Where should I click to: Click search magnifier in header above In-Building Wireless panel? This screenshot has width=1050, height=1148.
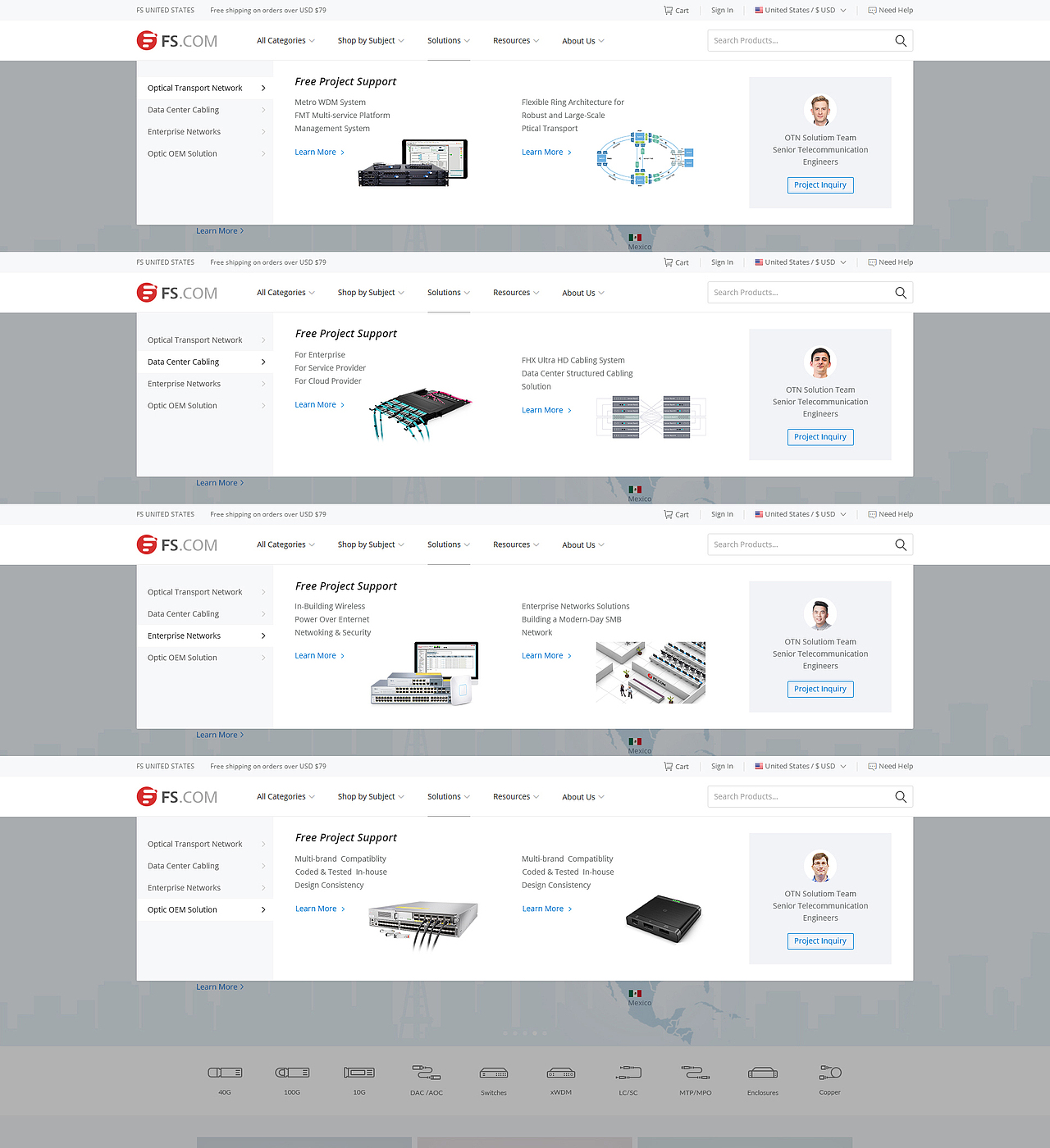(x=901, y=544)
